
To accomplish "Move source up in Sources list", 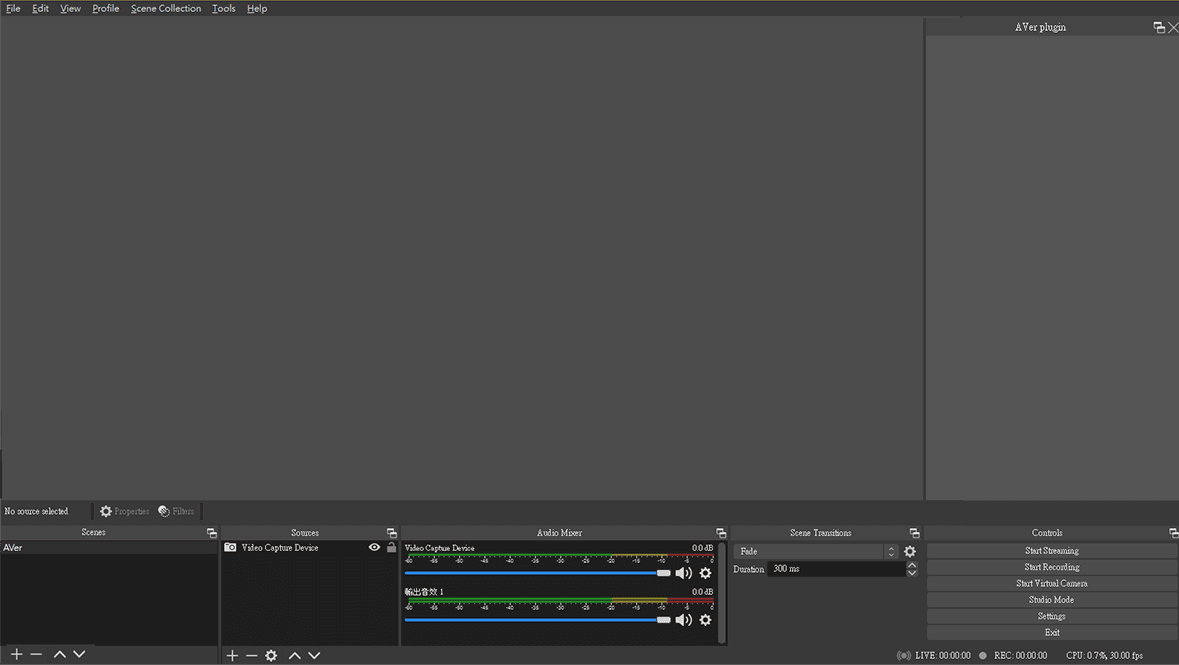I will [295, 656].
